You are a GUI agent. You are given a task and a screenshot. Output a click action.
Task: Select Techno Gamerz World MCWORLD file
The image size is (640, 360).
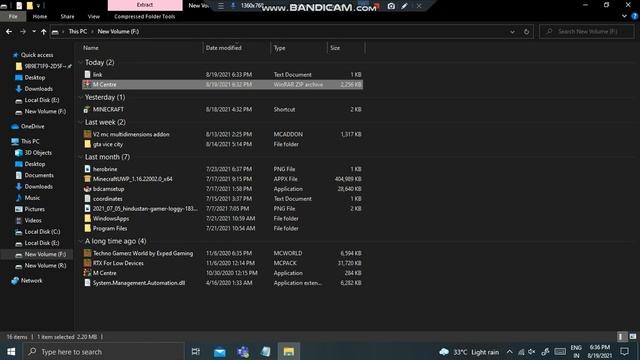coord(222,253)
